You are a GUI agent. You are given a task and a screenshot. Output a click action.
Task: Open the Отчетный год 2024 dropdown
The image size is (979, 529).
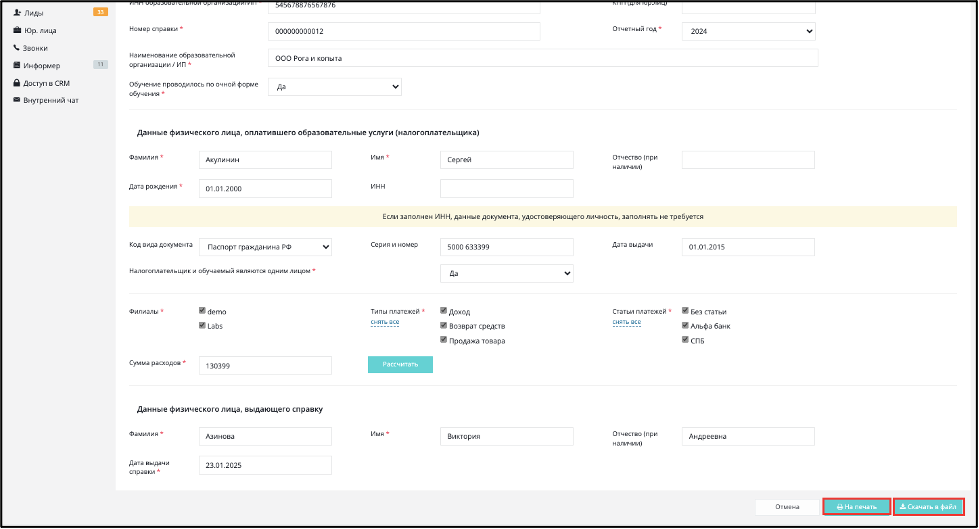pyautogui.click(x=749, y=31)
